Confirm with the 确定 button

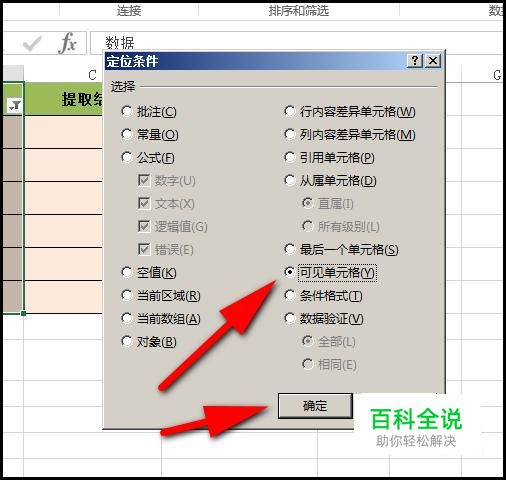[315, 406]
